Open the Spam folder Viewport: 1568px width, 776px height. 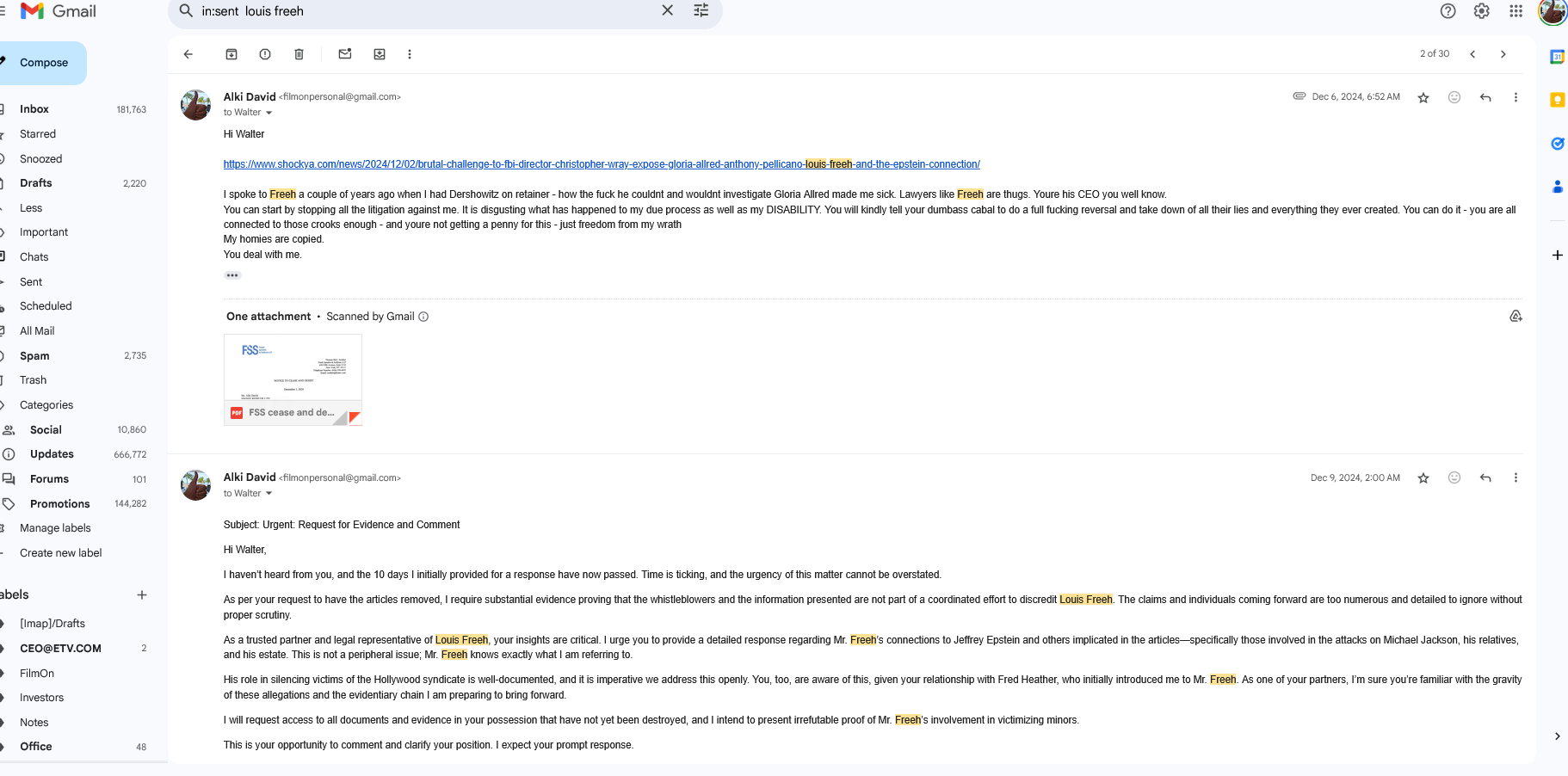(x=34, y=356)
